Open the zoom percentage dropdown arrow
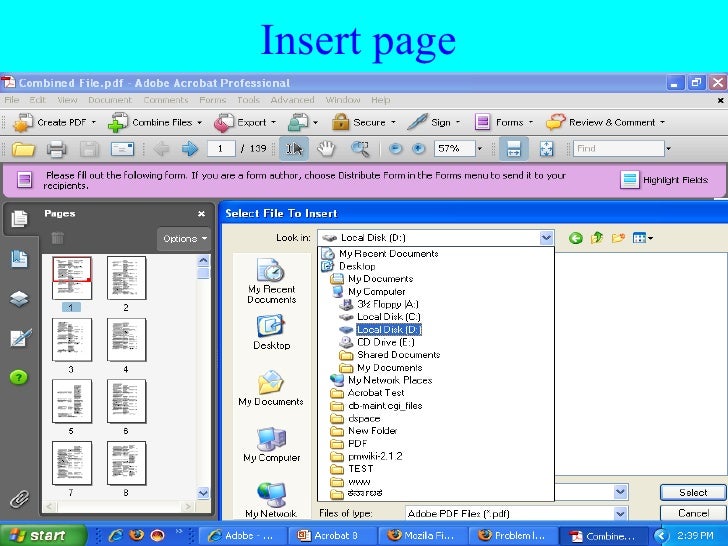This screenshot has height=546, width=728. [x=480, y=149]
